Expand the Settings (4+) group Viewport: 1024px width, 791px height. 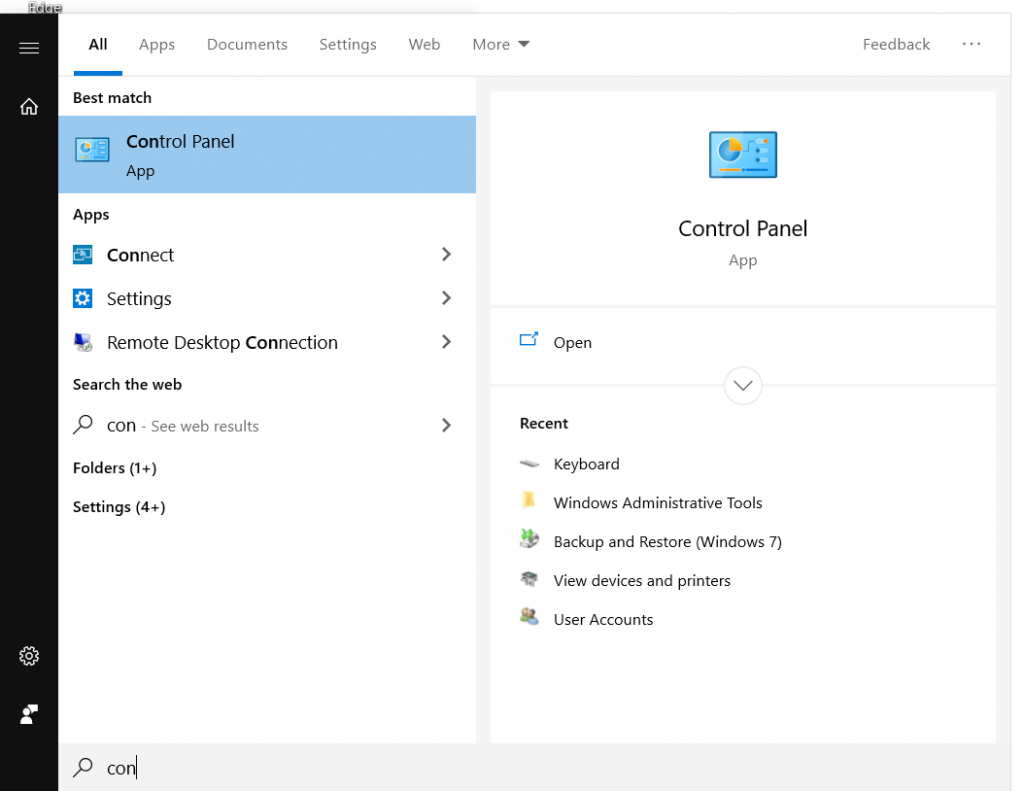119,507
